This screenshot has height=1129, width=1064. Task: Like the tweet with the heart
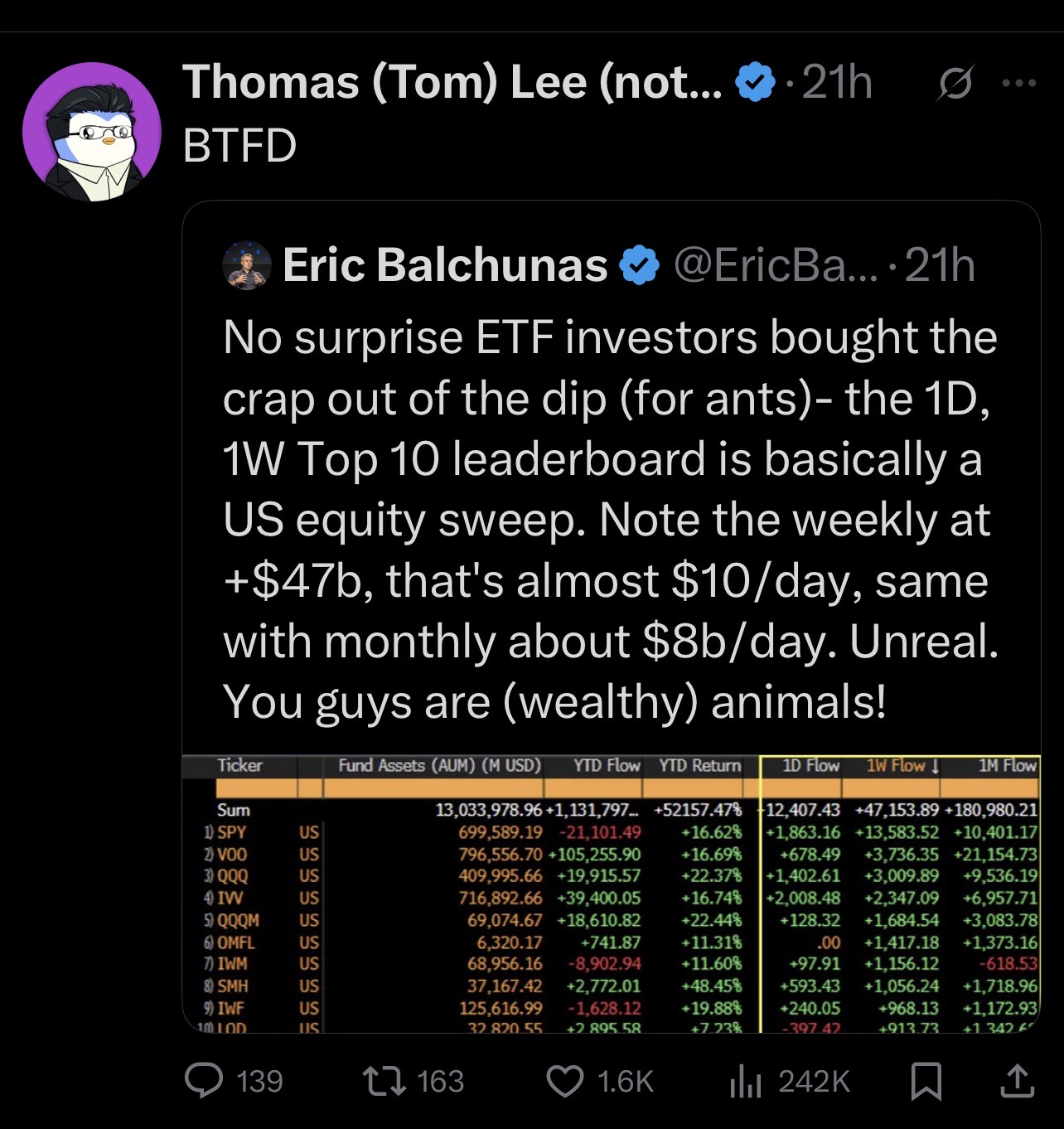(x=567, y=1080)
